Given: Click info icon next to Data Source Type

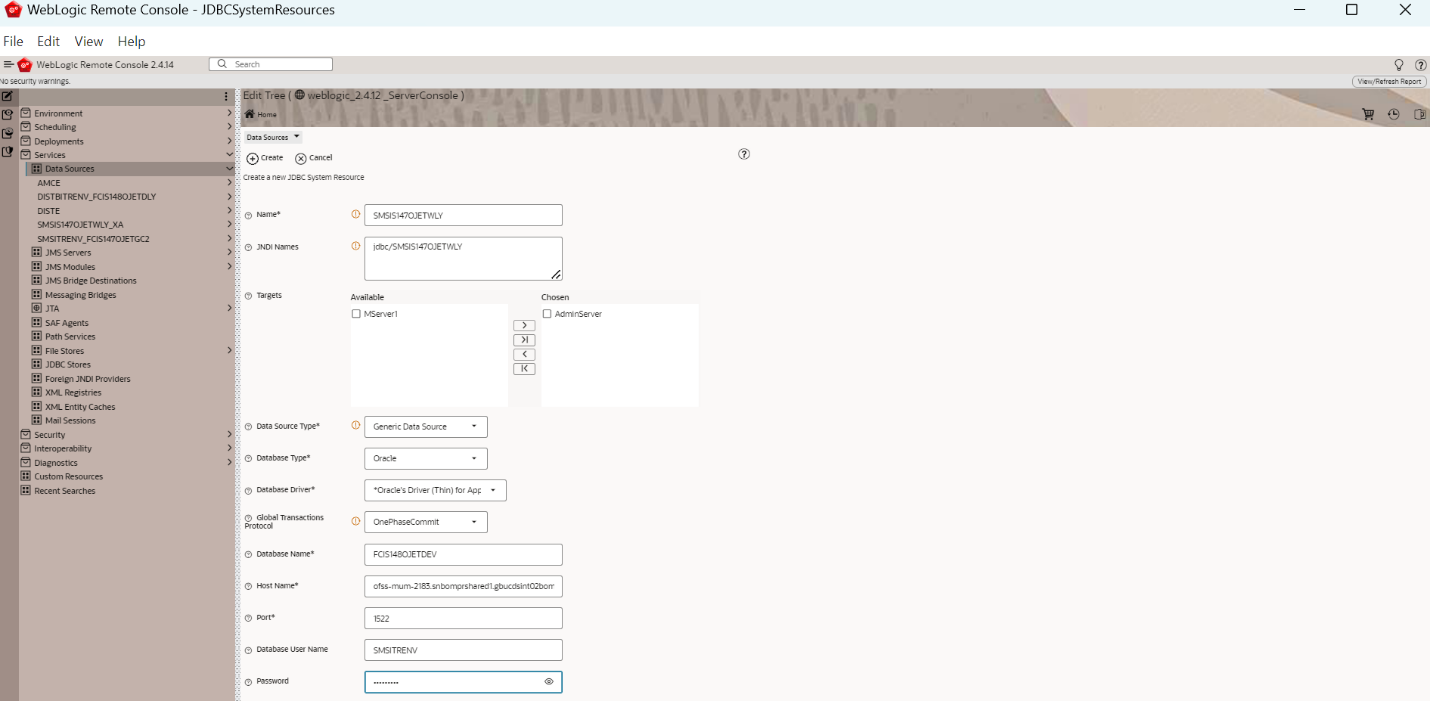Looking at the screenshot, I should click(355, 426).
